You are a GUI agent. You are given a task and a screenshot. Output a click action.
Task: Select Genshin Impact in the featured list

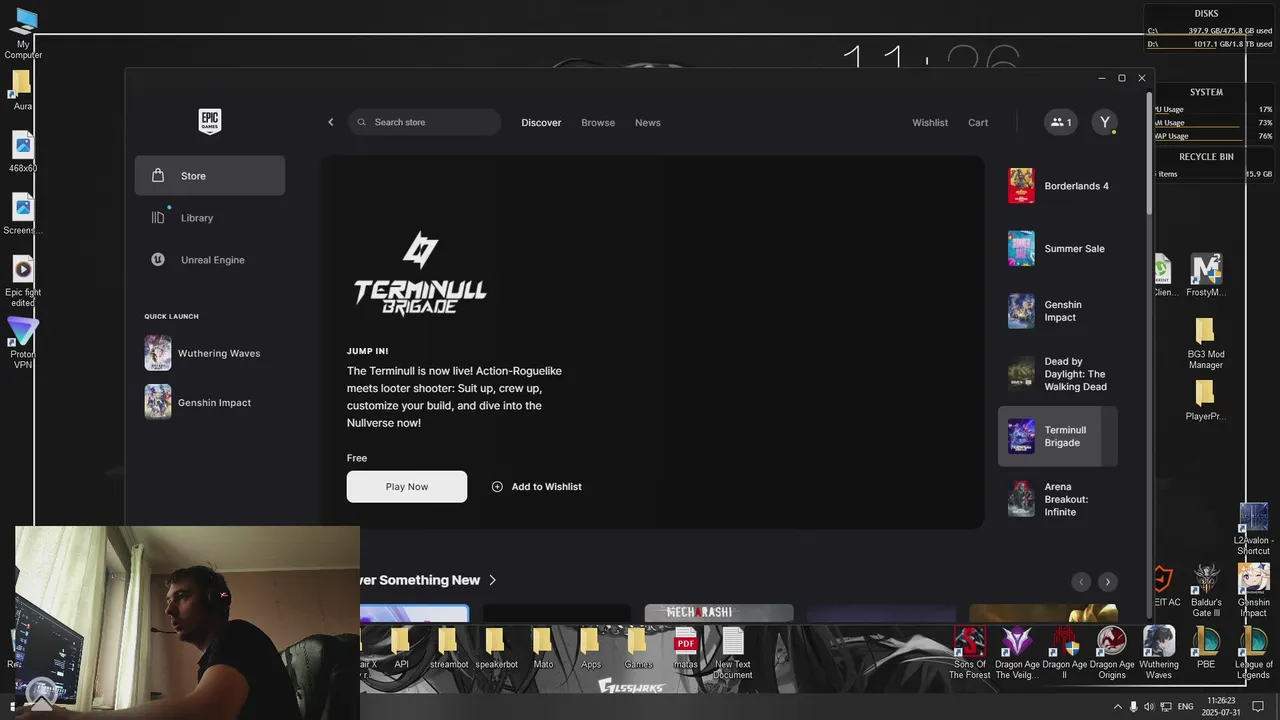(x=1058, y=311)
